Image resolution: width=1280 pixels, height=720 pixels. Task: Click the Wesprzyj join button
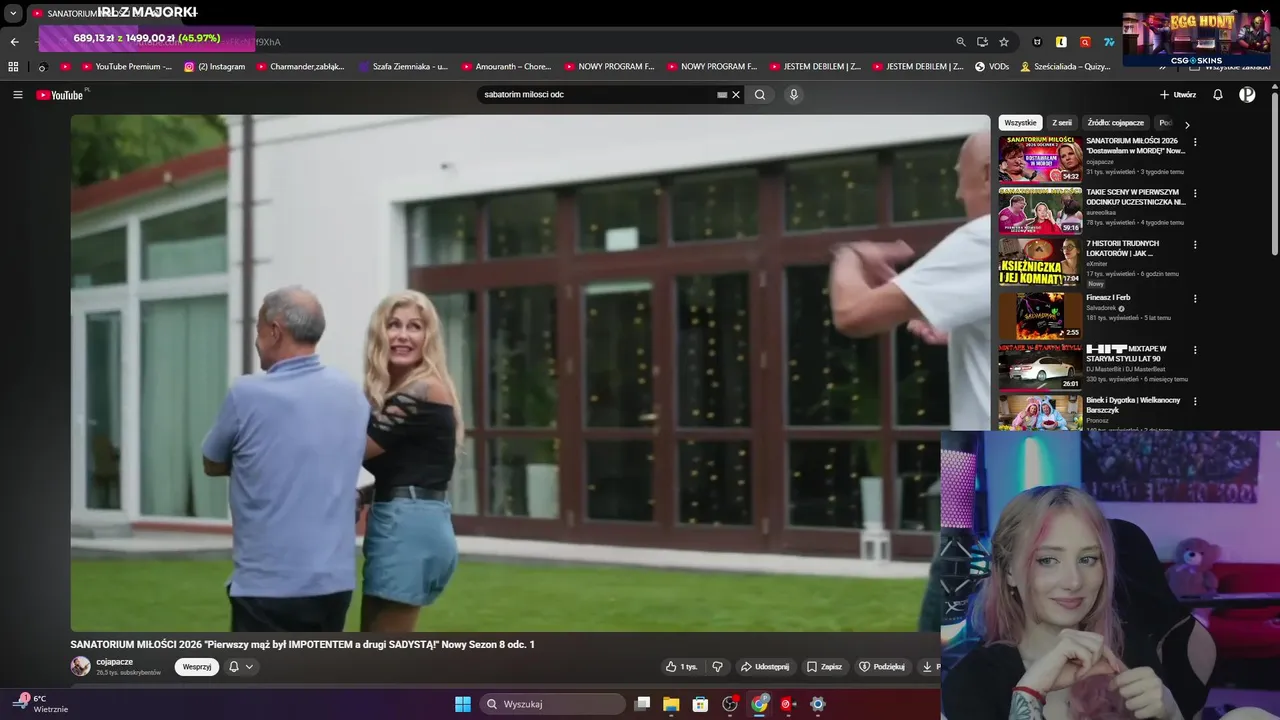[197, 667]
